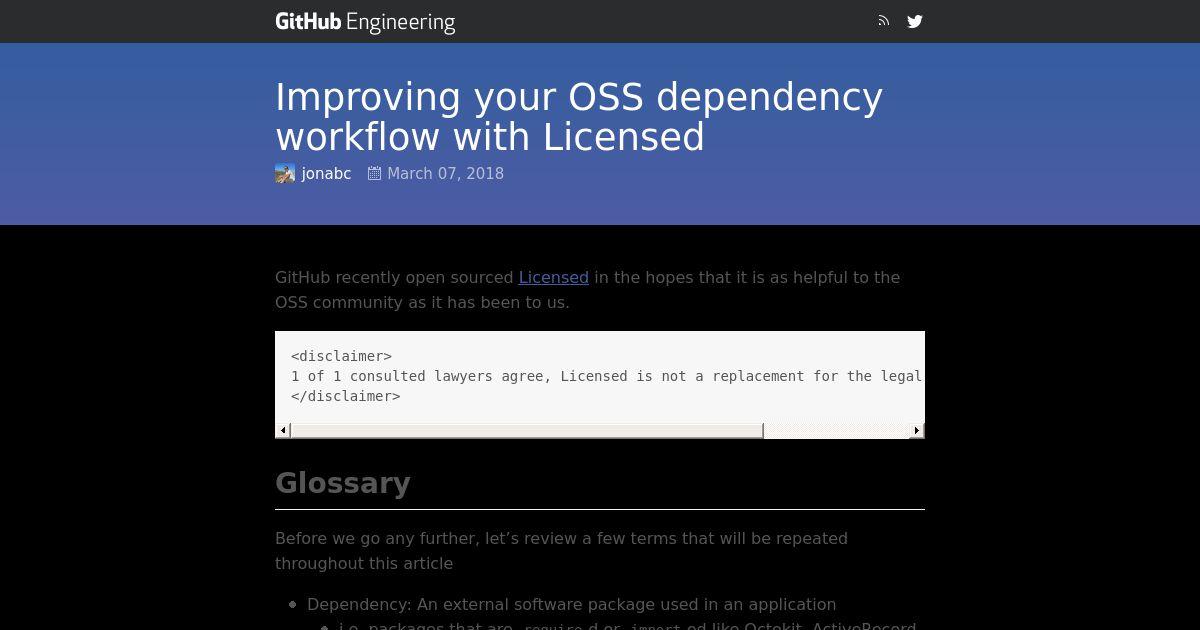
Task: Click the <disclaimer> opening tag line
Action: [x=341, y=356]
